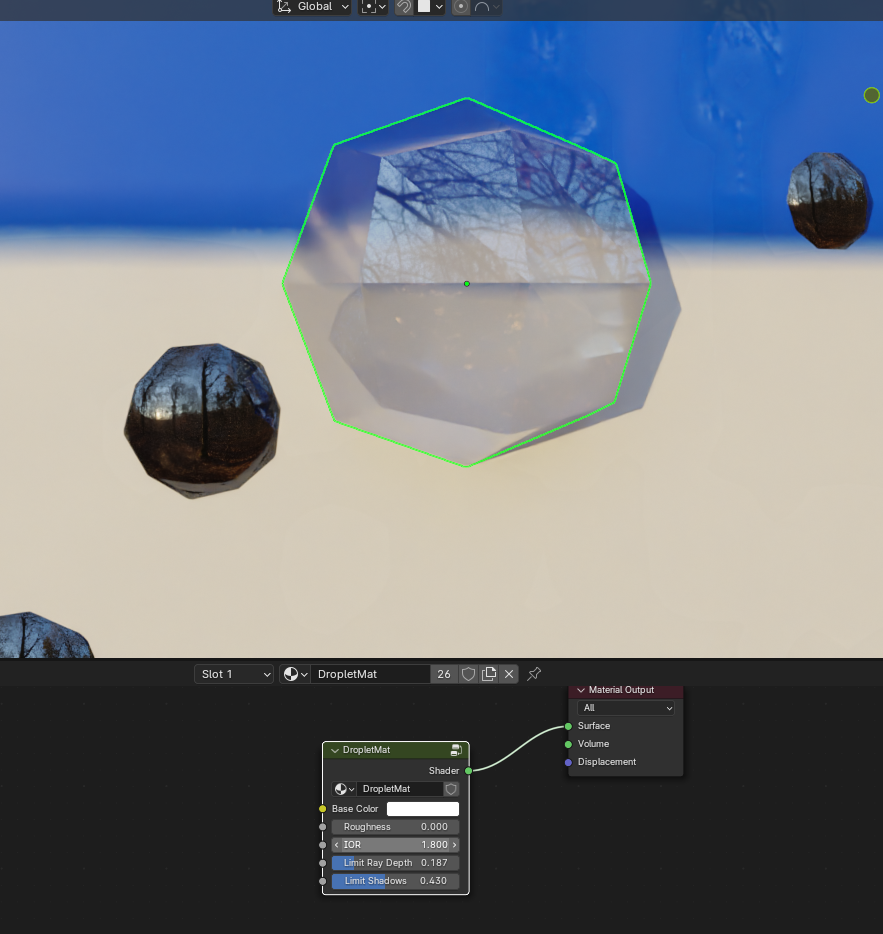Open the pivot point dropdown
This screenshot has width=883, height=934.
point(373,7)
